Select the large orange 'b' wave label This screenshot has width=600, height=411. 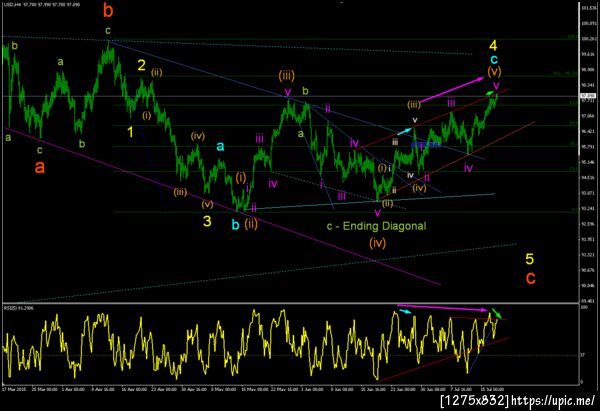[108, 11]
